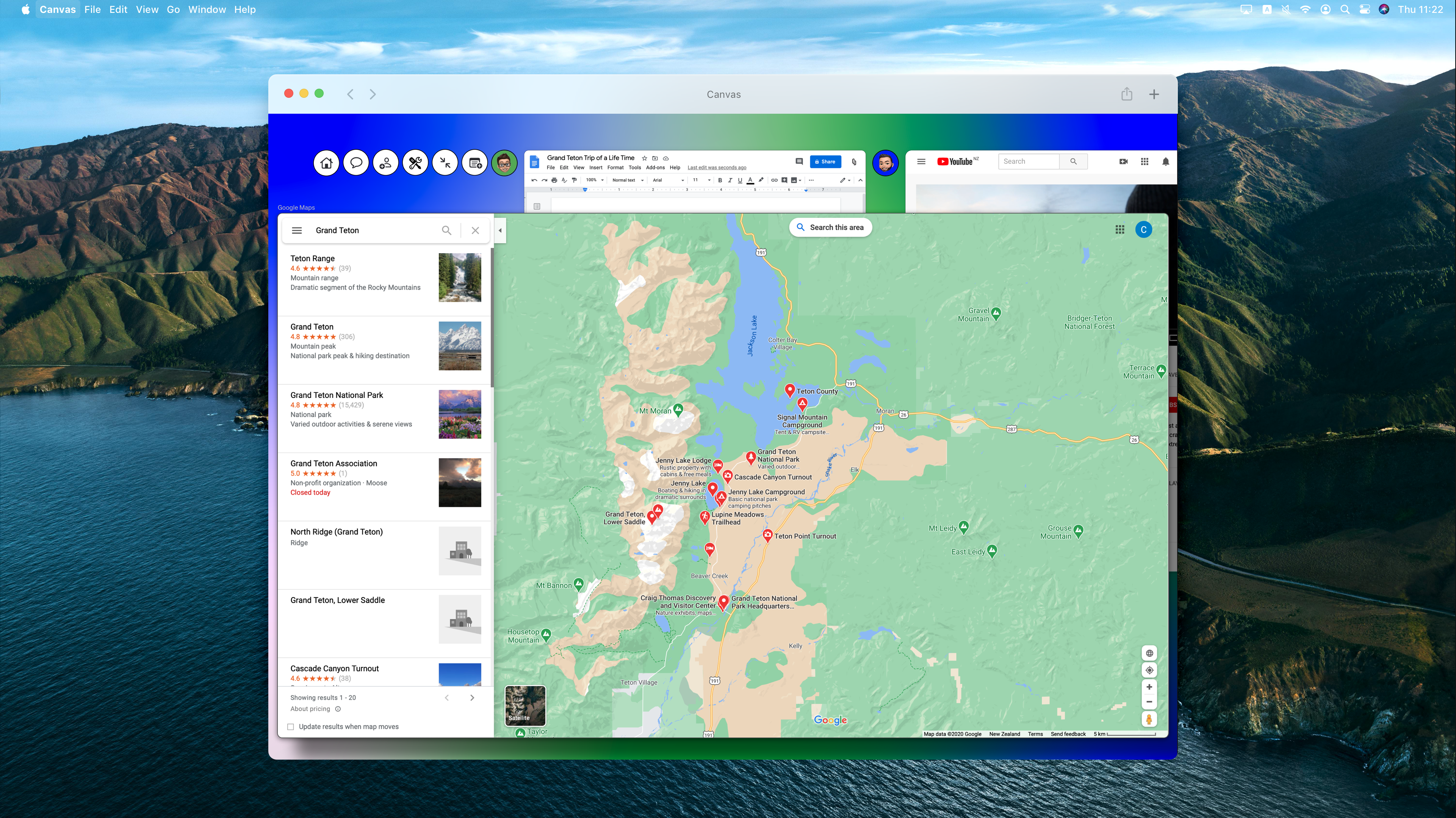Click the YouTube hamburger menu icon
This screenshot has height=818, width=1456.
pyautogui.click(x=921, y=162)
